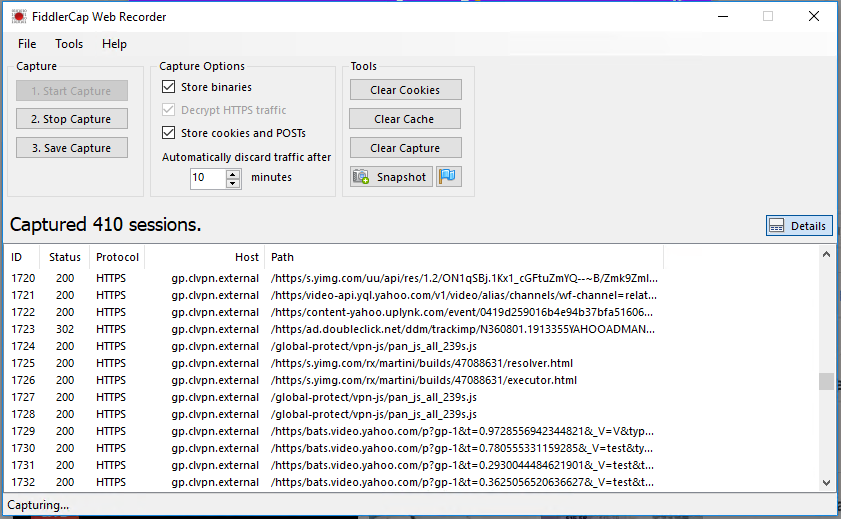
Task: Open the File menu
Action: [27, 44]
